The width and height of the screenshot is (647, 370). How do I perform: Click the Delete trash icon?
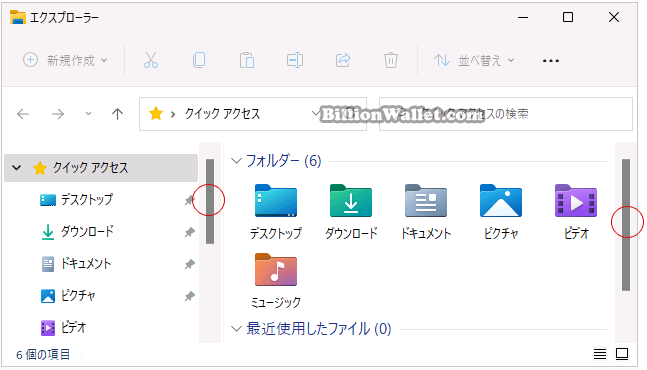(x=391, y=60)
